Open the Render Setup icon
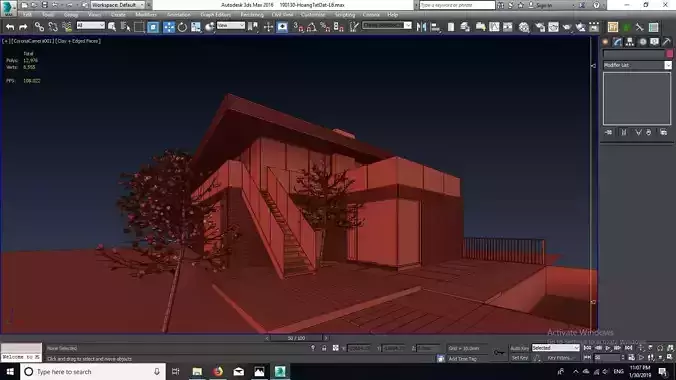676x380 pixels. click(540, 27)
